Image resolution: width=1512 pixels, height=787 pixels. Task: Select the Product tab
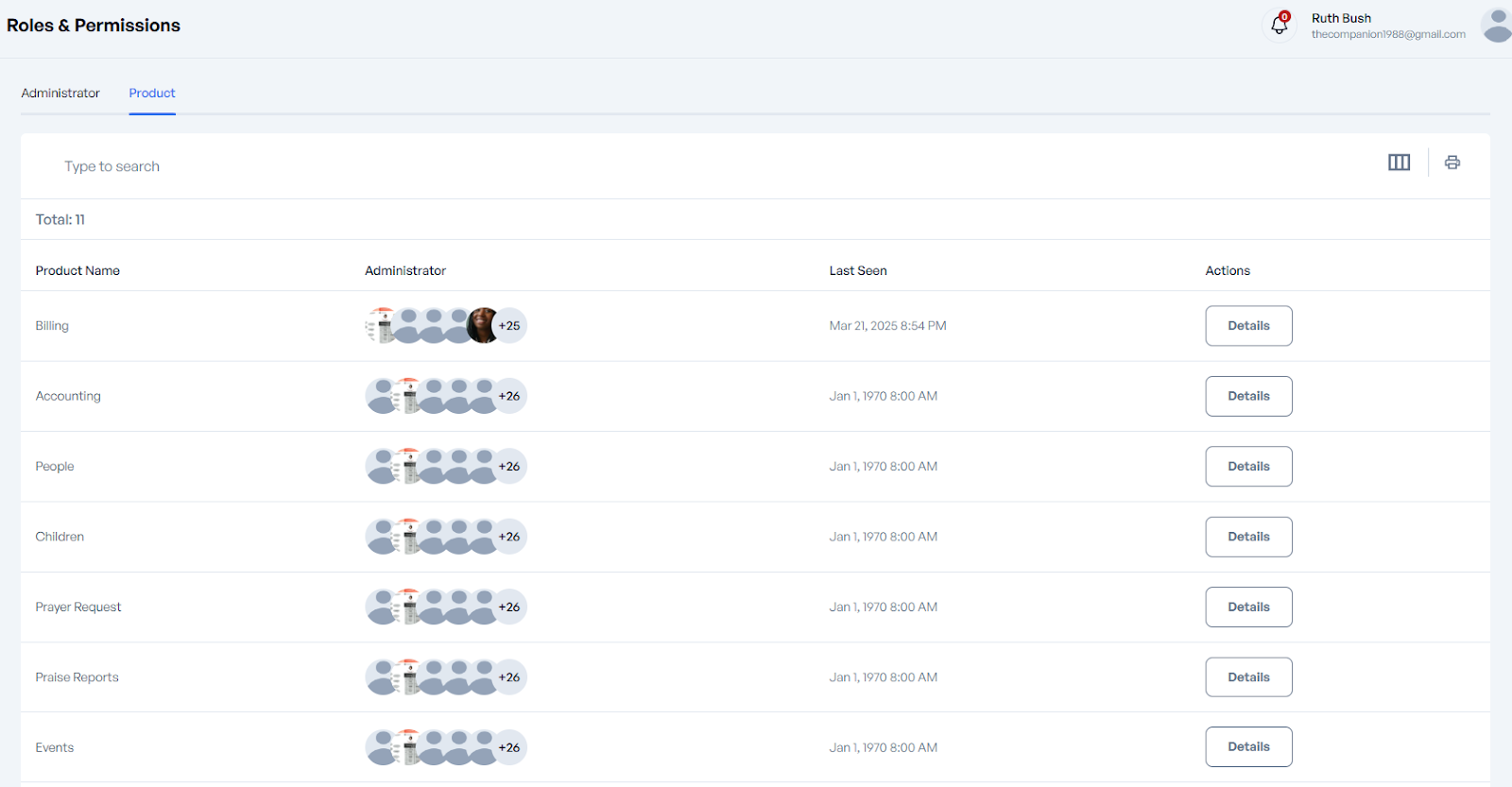(x=152, y=94)
